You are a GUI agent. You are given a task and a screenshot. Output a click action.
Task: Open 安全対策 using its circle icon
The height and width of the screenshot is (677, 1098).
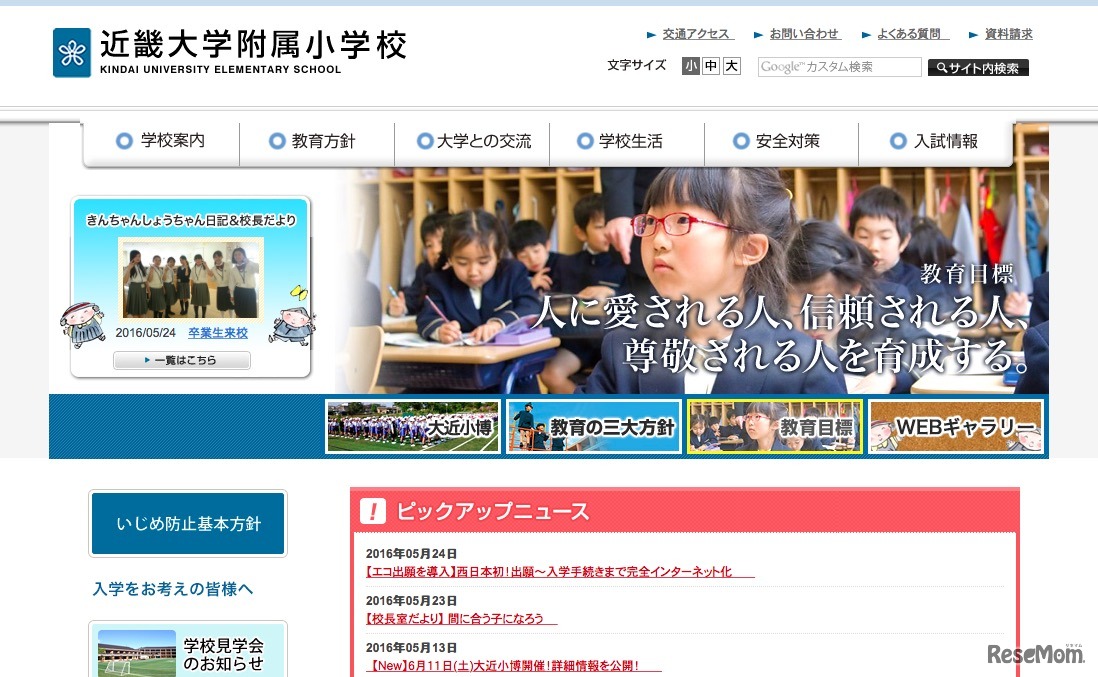click(x=740, y=141)
